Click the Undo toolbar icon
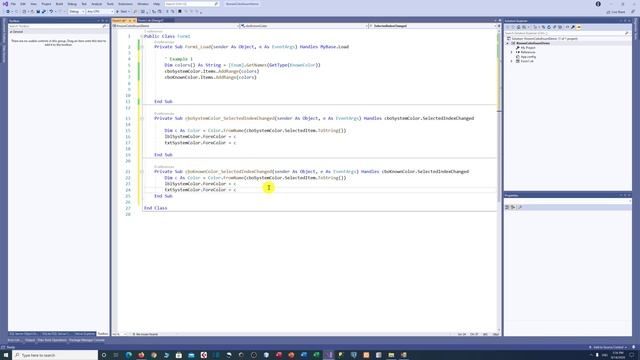640x360 pixels. coord(51,11)
